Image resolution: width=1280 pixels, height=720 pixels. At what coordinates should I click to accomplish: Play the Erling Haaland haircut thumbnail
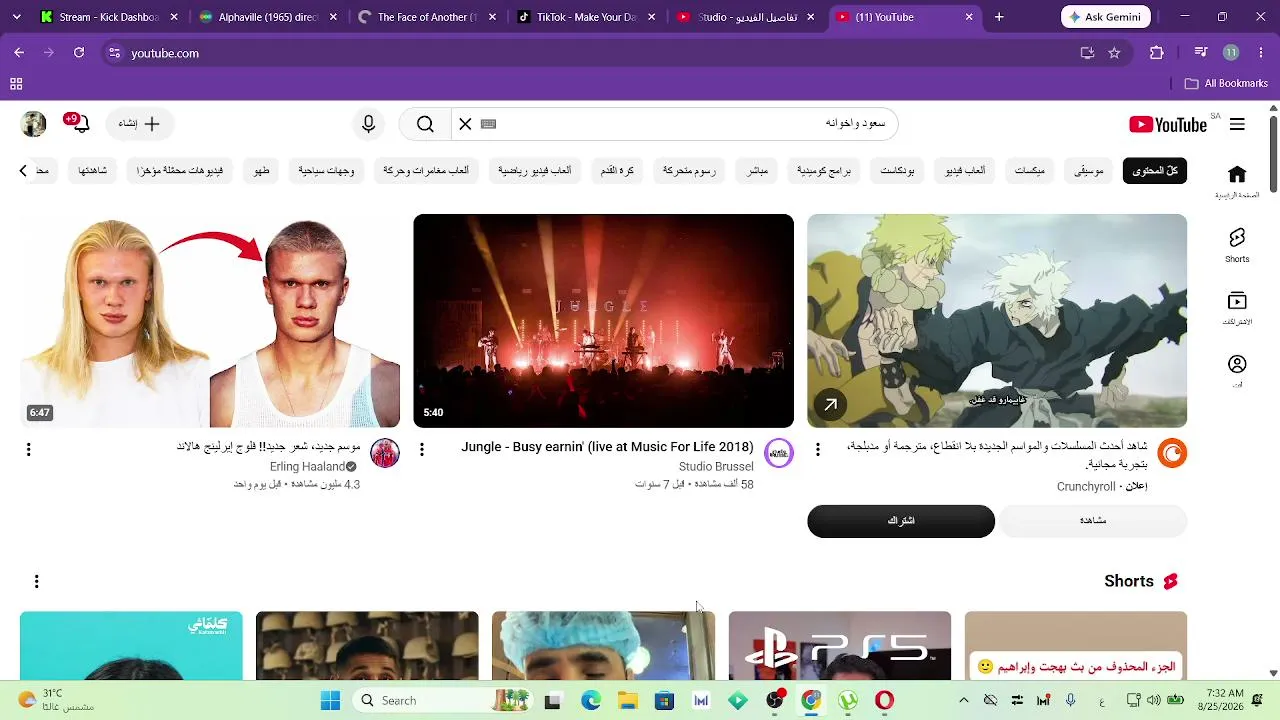(210, 321)
